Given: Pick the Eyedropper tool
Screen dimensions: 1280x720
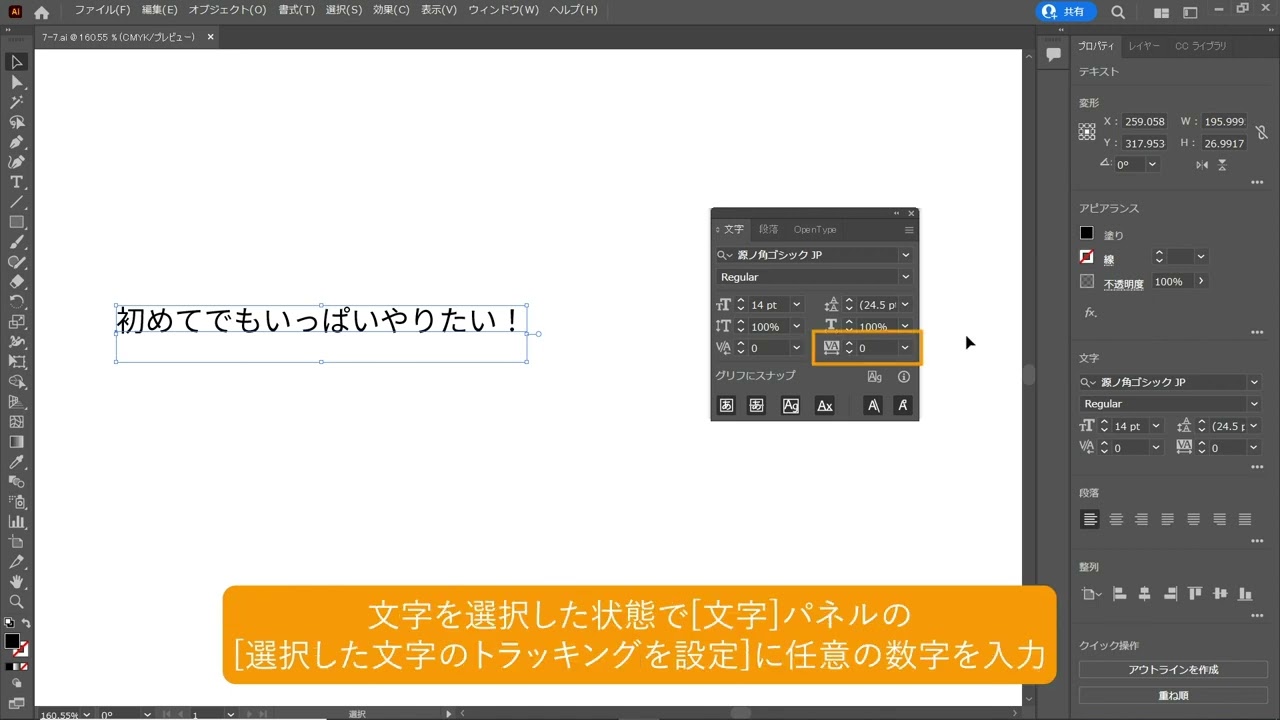Looking at the screenshot, I should click(x=17, y=462).
